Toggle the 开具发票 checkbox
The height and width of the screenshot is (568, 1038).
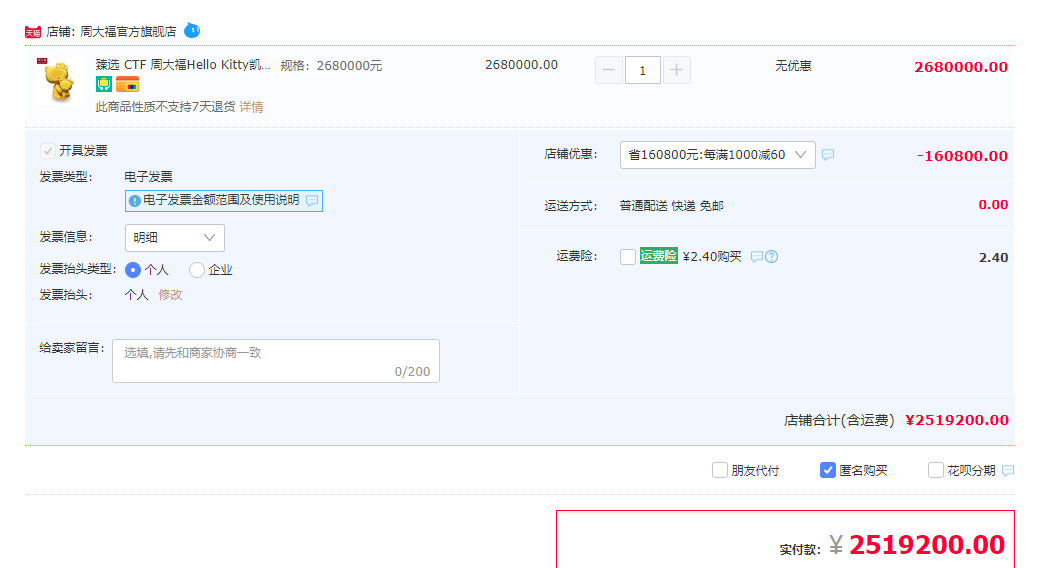click(48, 151)
